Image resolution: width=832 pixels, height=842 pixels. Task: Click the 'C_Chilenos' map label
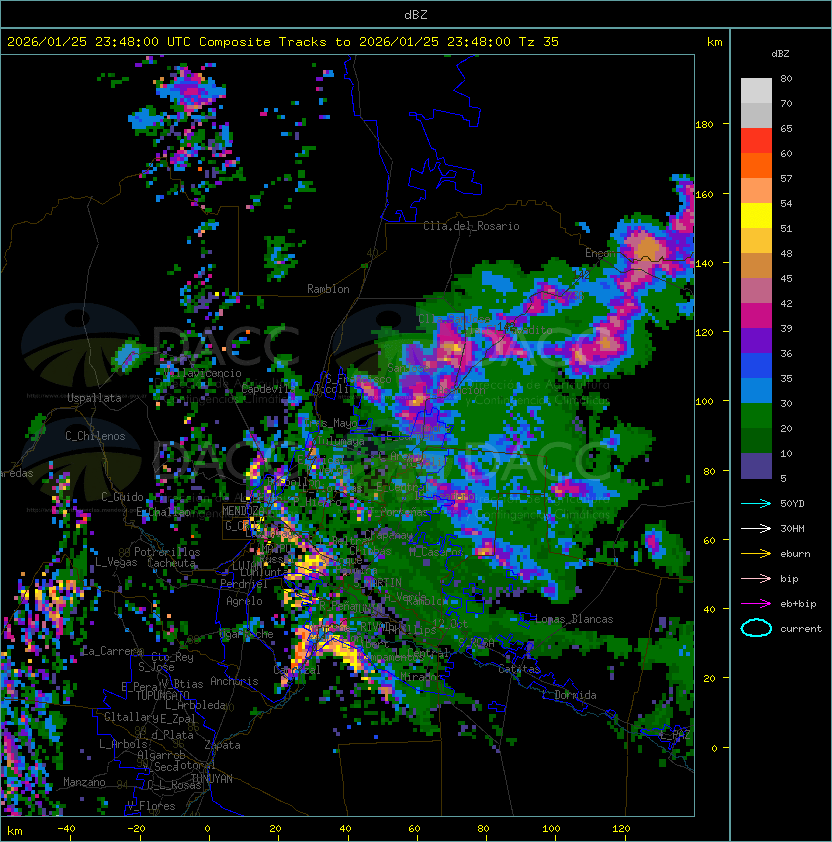(x=95, y=436)
